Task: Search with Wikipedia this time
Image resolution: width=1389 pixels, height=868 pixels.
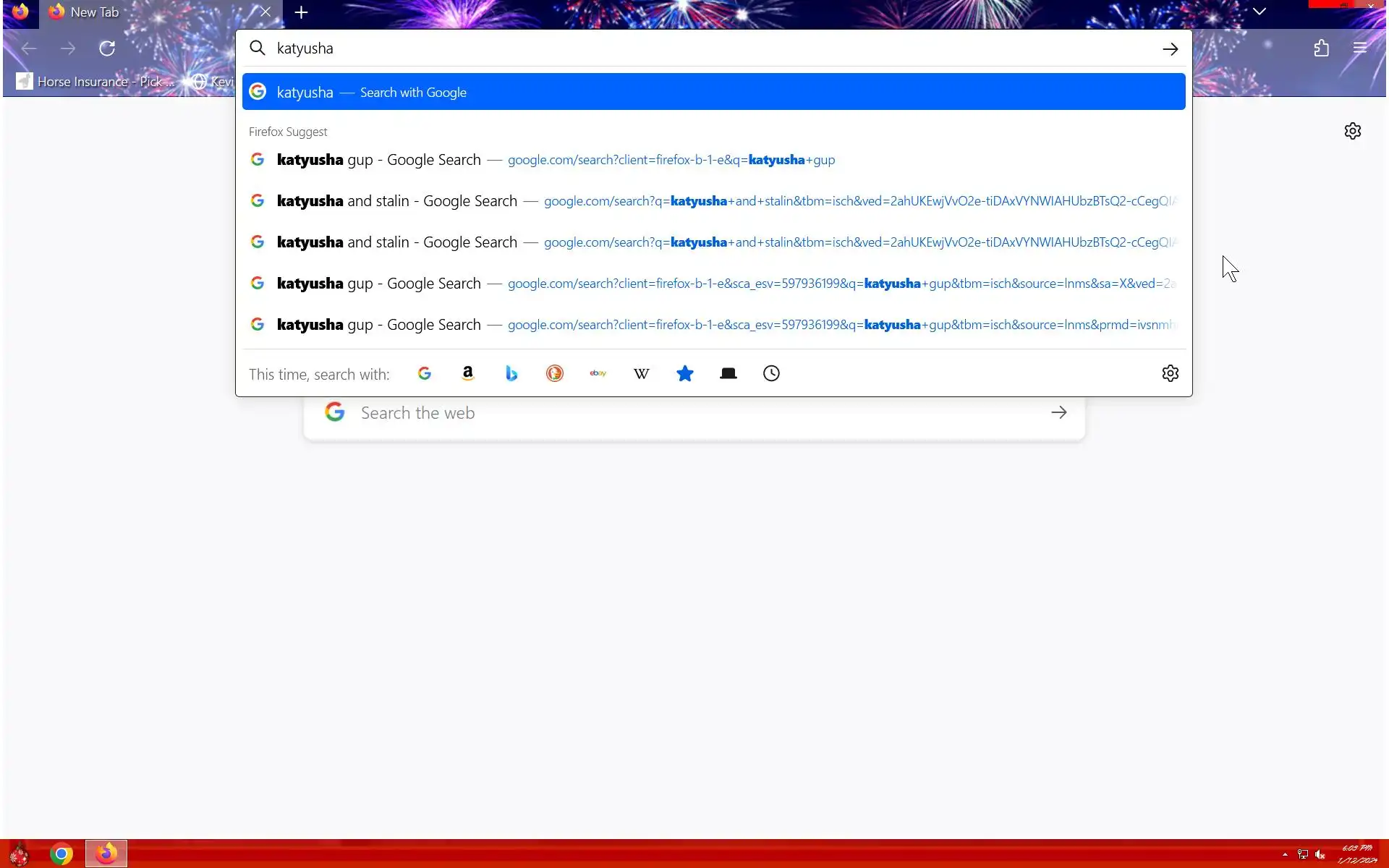Action: [x=642, y=373]
